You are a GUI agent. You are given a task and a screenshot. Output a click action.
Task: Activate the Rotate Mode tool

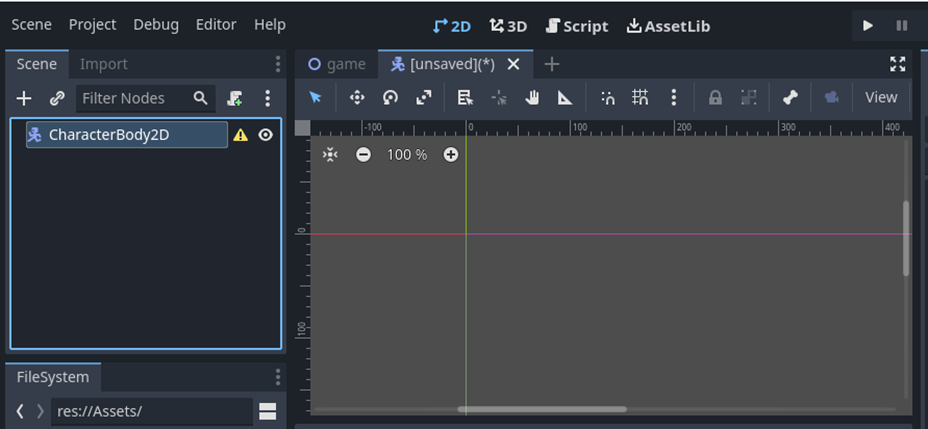390,98
